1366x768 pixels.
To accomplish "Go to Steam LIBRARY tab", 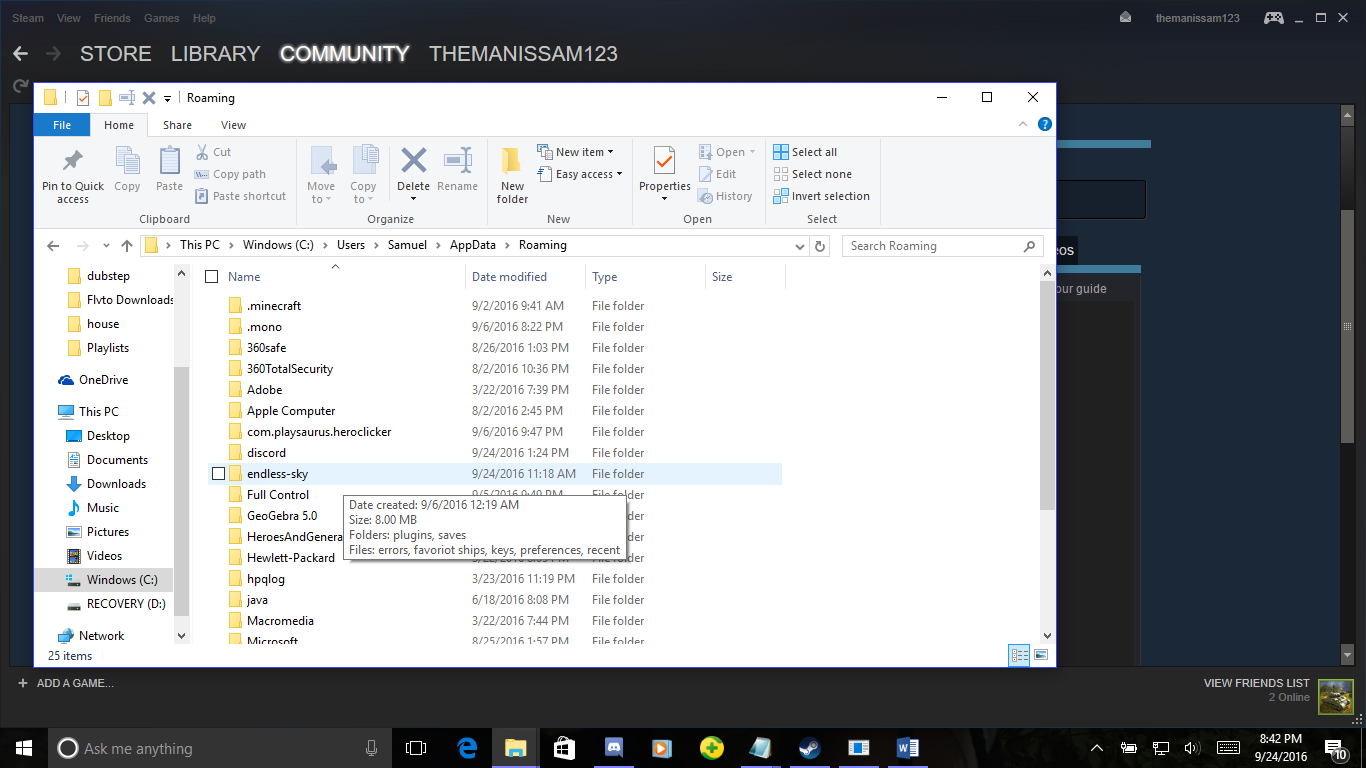I will point(215,54).
